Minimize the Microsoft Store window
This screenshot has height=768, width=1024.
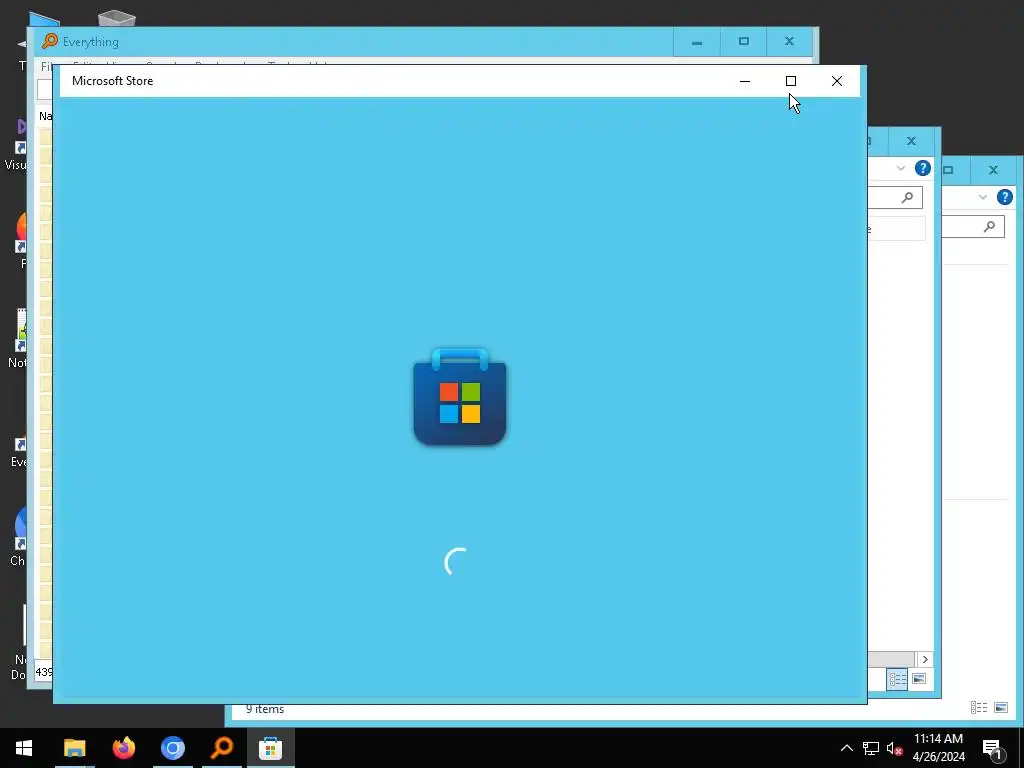(x=744, y=81)
